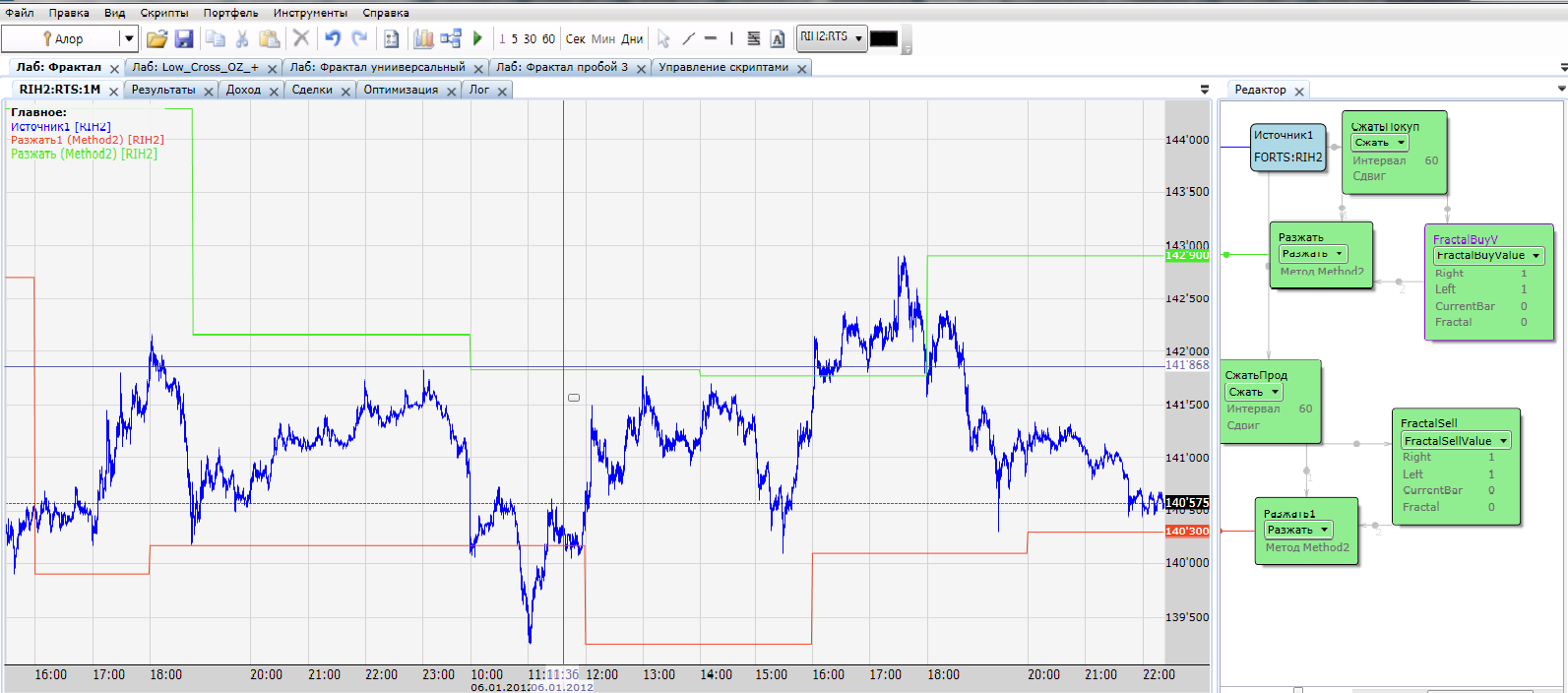
Task: Switch to Лаб: Фрактал пробой 3 tab
Action: pyautogui.click(x=562, y=67)
